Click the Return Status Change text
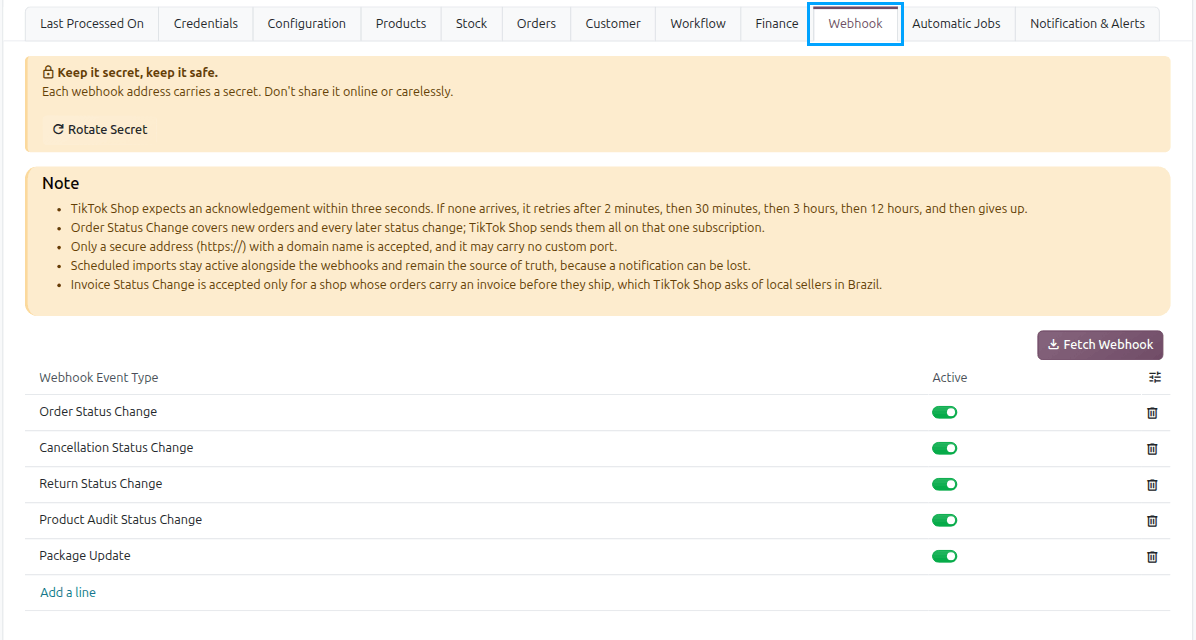The width and height of the screenshot is (1196, 640). 101,484
